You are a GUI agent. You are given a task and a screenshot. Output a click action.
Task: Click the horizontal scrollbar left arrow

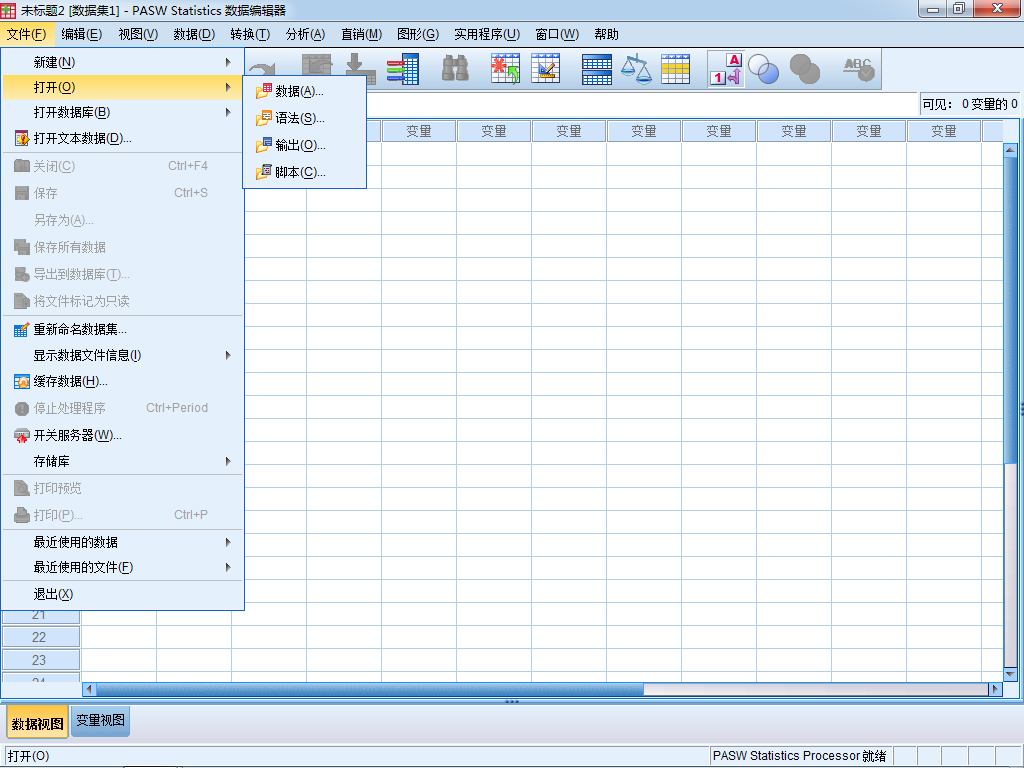click(89, 688)
